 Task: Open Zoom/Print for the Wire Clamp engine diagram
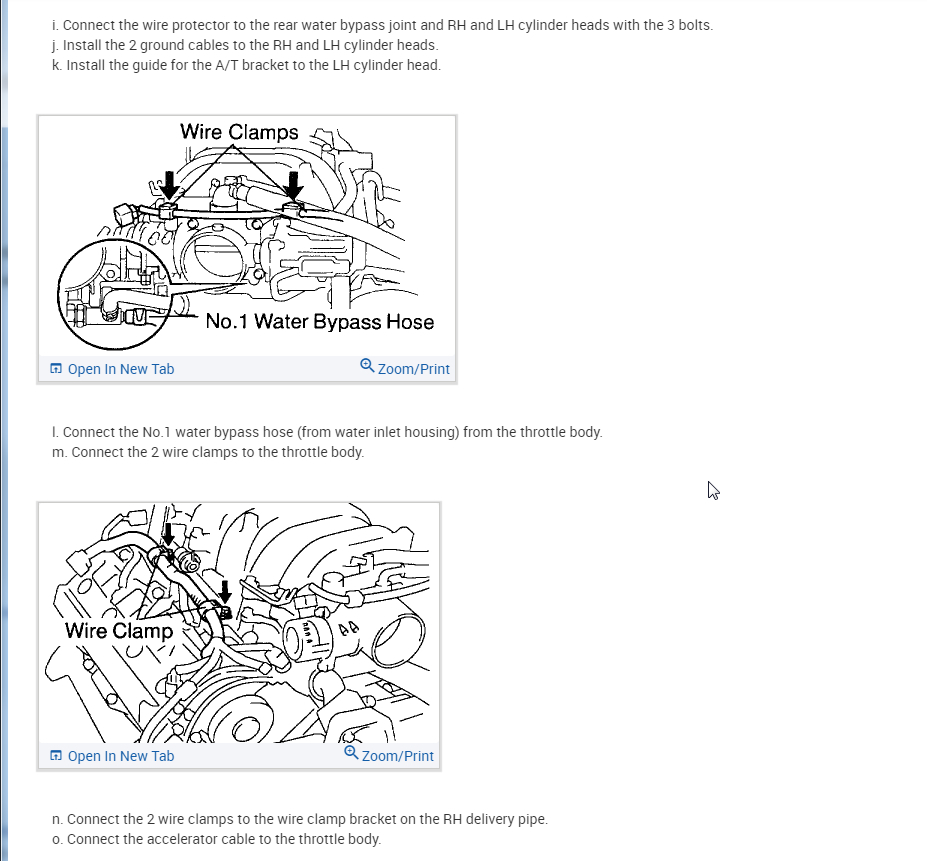(389, 754)
